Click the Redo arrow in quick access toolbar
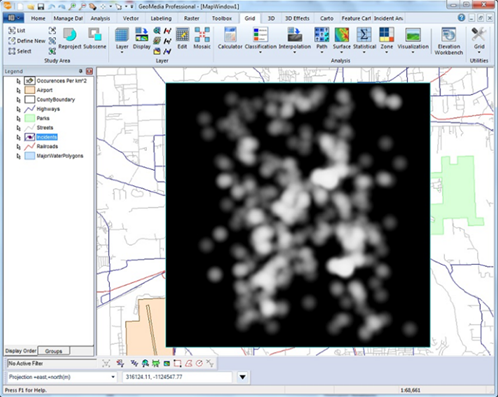The height and width of the screenshot is (397, 498). [x=62, y=6]
